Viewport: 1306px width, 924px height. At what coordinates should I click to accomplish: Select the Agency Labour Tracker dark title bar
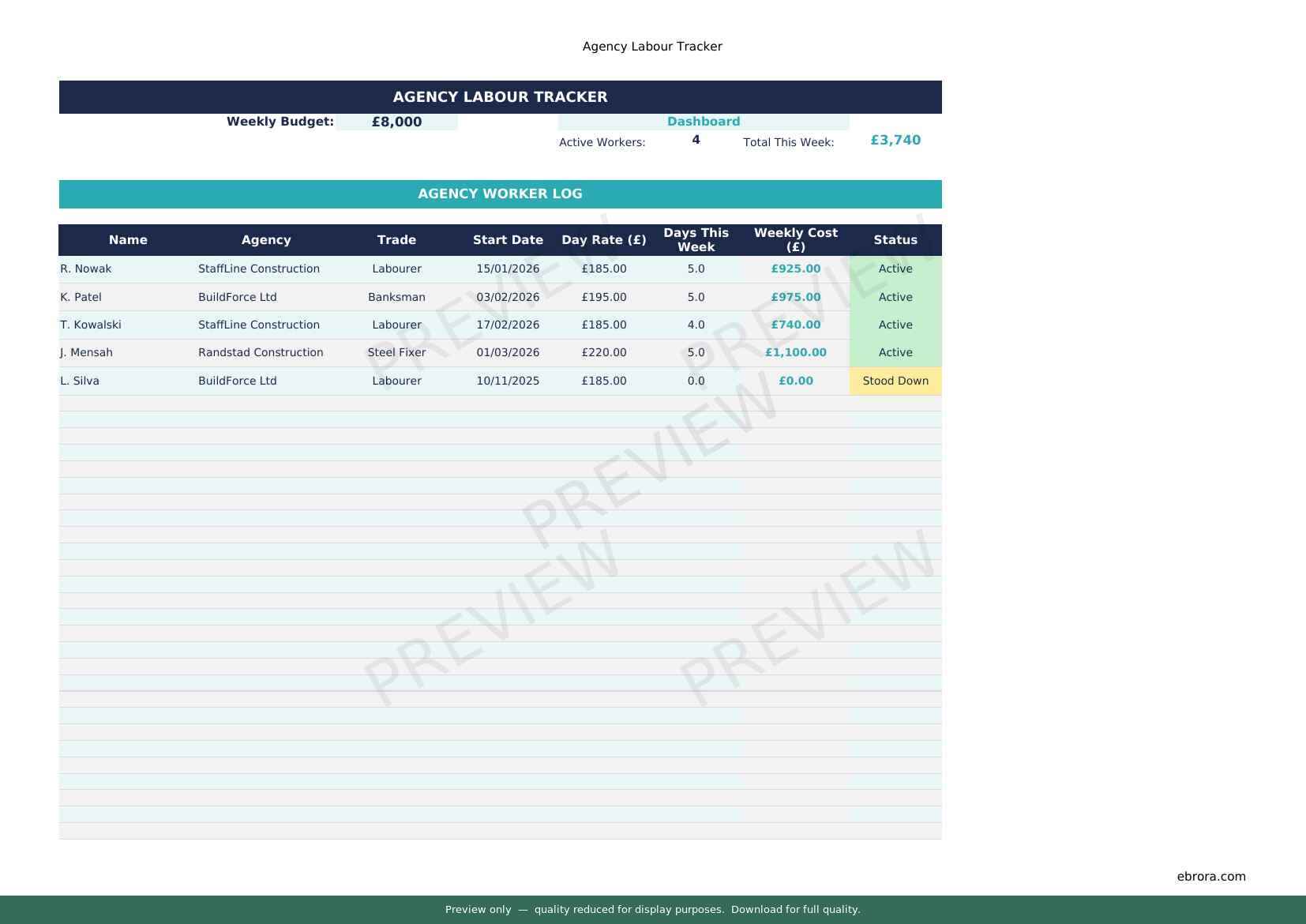click(x=500, y=97)
